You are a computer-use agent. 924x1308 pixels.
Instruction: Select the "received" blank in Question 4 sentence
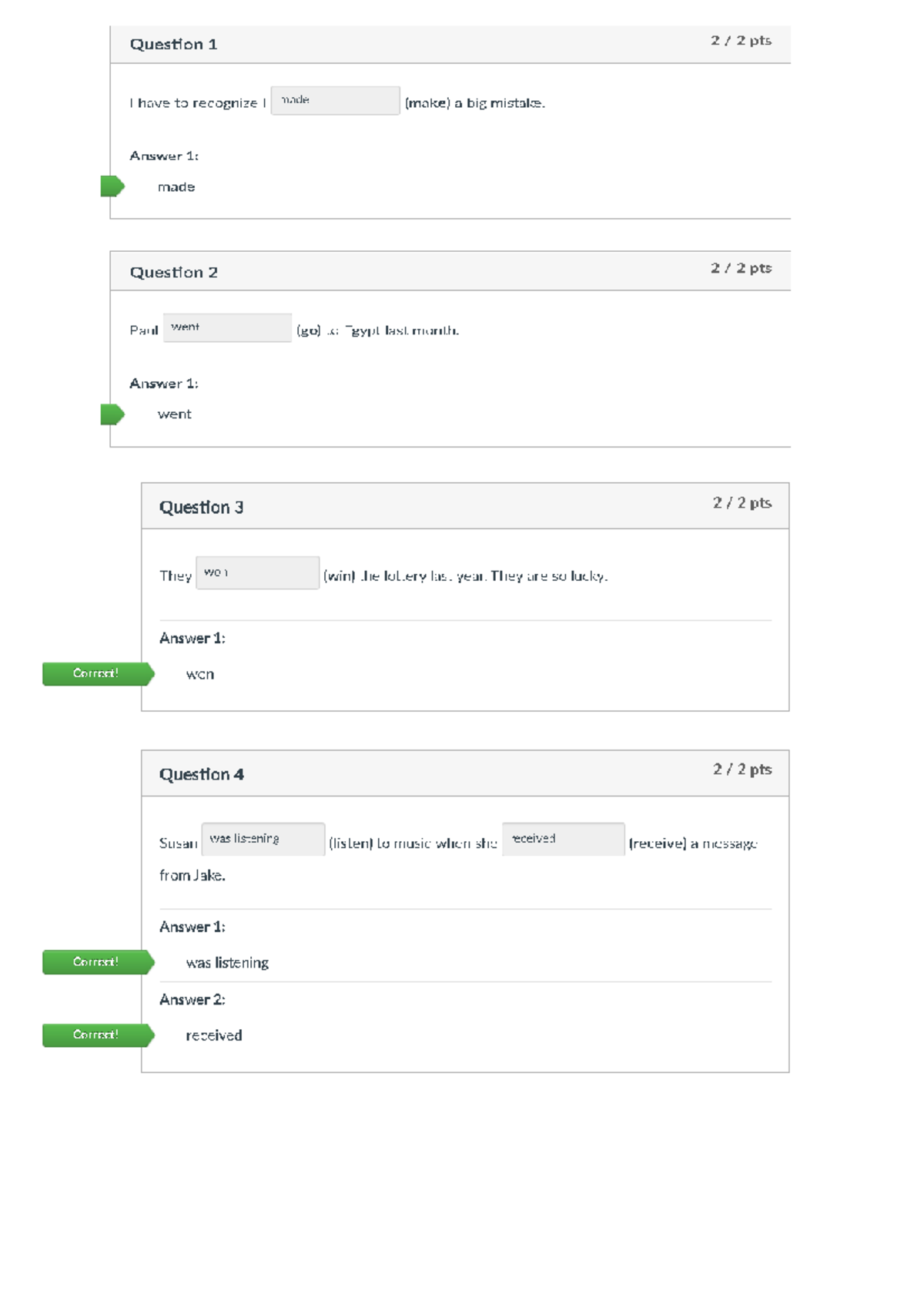pyautogui.click(x=563, y=839)
